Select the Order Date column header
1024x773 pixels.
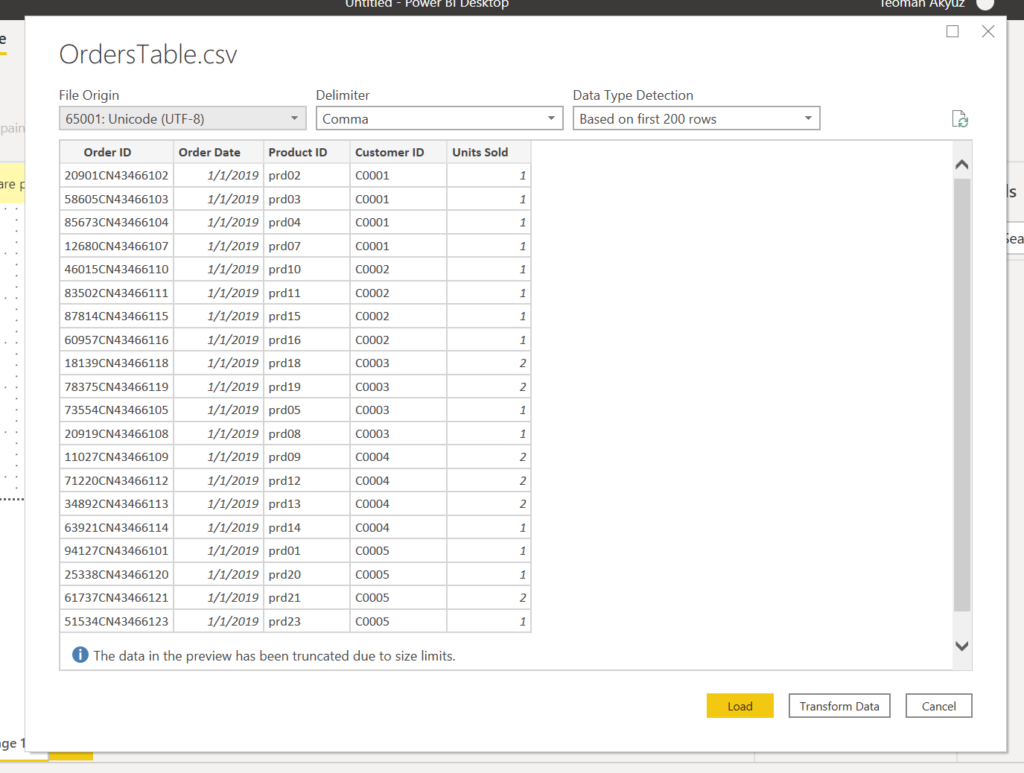click(x=218, y=152)
